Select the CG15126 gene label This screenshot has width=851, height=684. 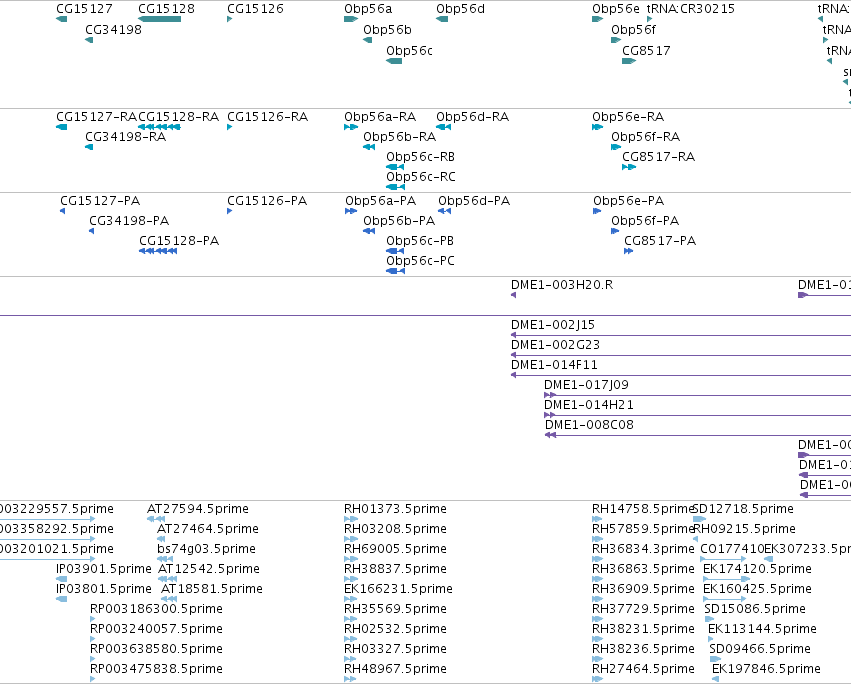coord(255,9)
